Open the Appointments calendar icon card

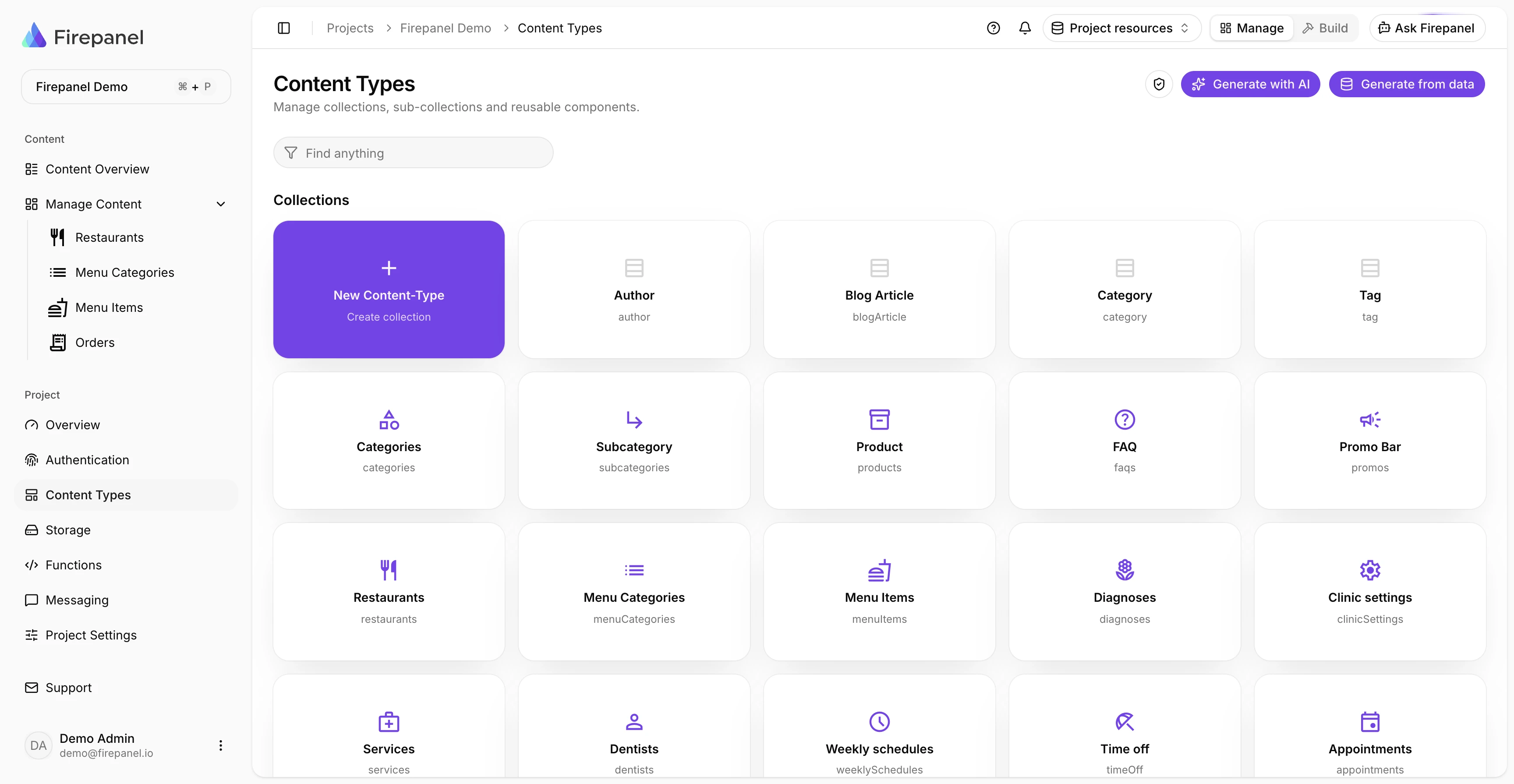[1370, 722]
